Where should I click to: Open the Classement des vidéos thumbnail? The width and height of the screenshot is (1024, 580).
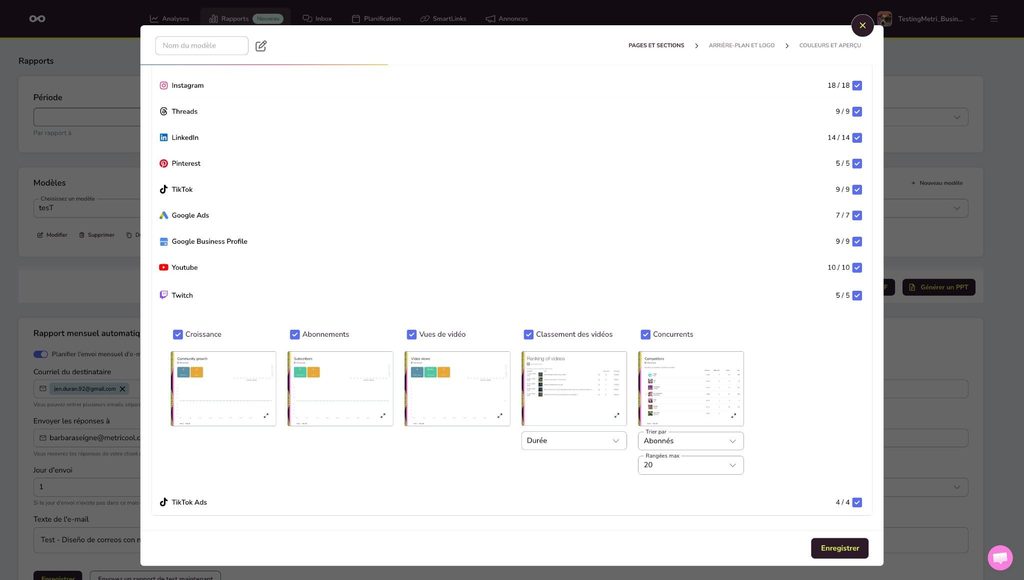(x=573, y=389)
